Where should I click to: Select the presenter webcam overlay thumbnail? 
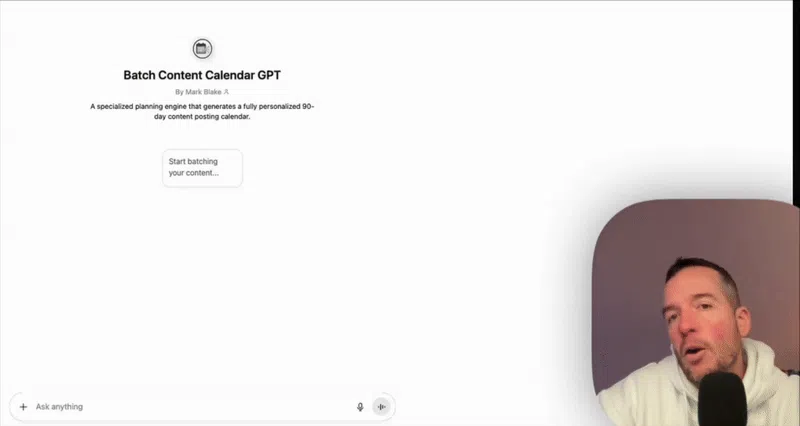coord(696,312)
